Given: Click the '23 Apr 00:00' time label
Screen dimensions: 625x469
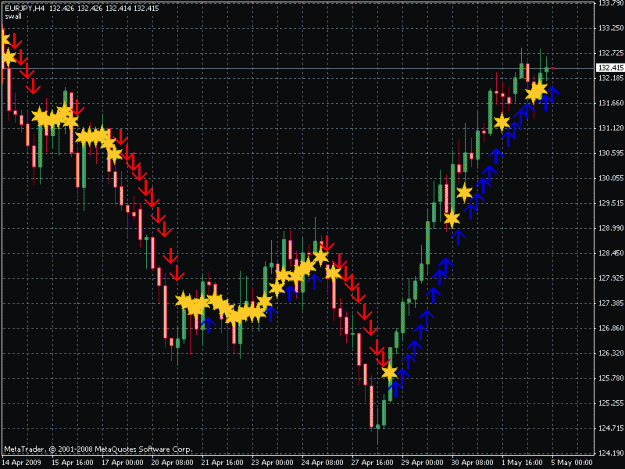Looking at the screenshot, I should pos(272,463).
